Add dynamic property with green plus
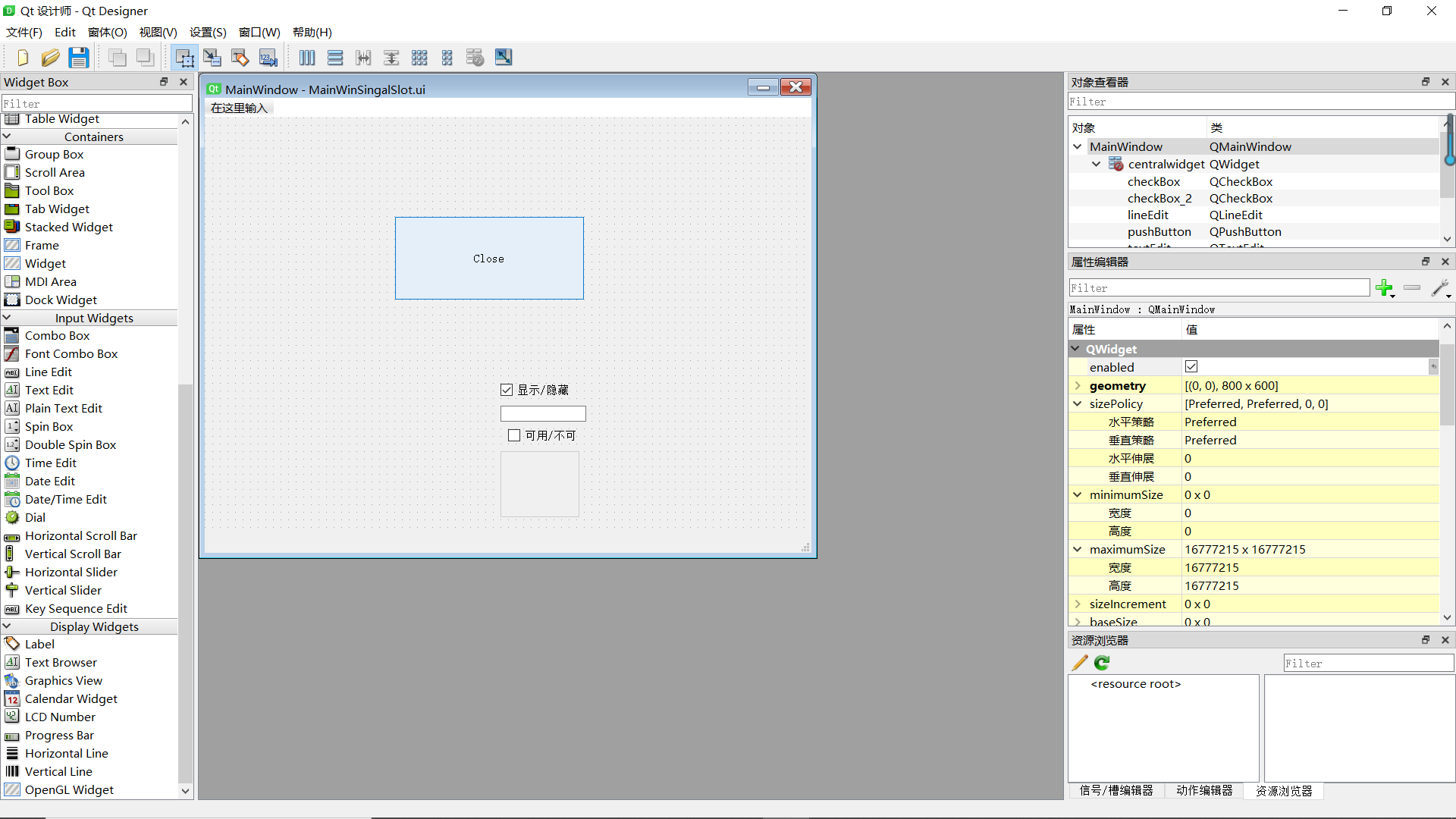Image resolution: width=1456 pixels, height=819 pixels. 1384,287
